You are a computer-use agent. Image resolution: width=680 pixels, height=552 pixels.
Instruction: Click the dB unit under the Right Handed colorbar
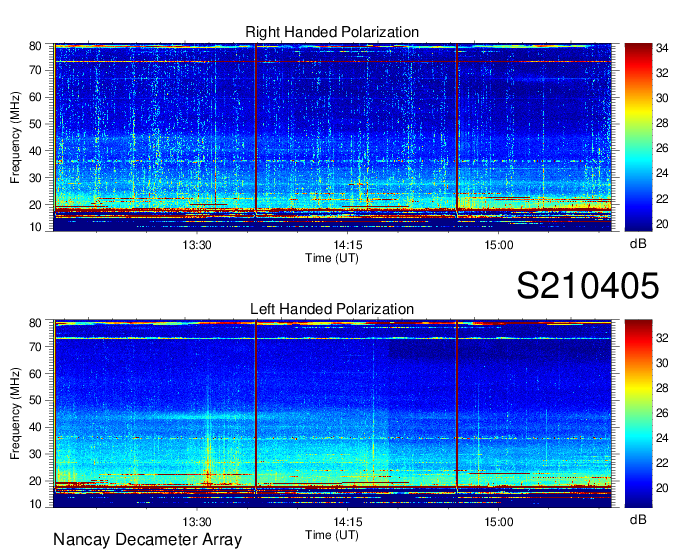click(638, 244)
